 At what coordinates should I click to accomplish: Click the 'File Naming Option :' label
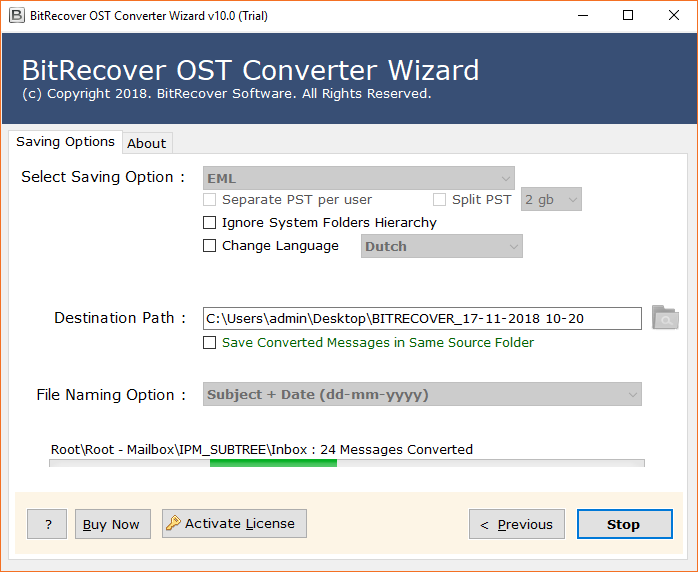coord(111,394)
